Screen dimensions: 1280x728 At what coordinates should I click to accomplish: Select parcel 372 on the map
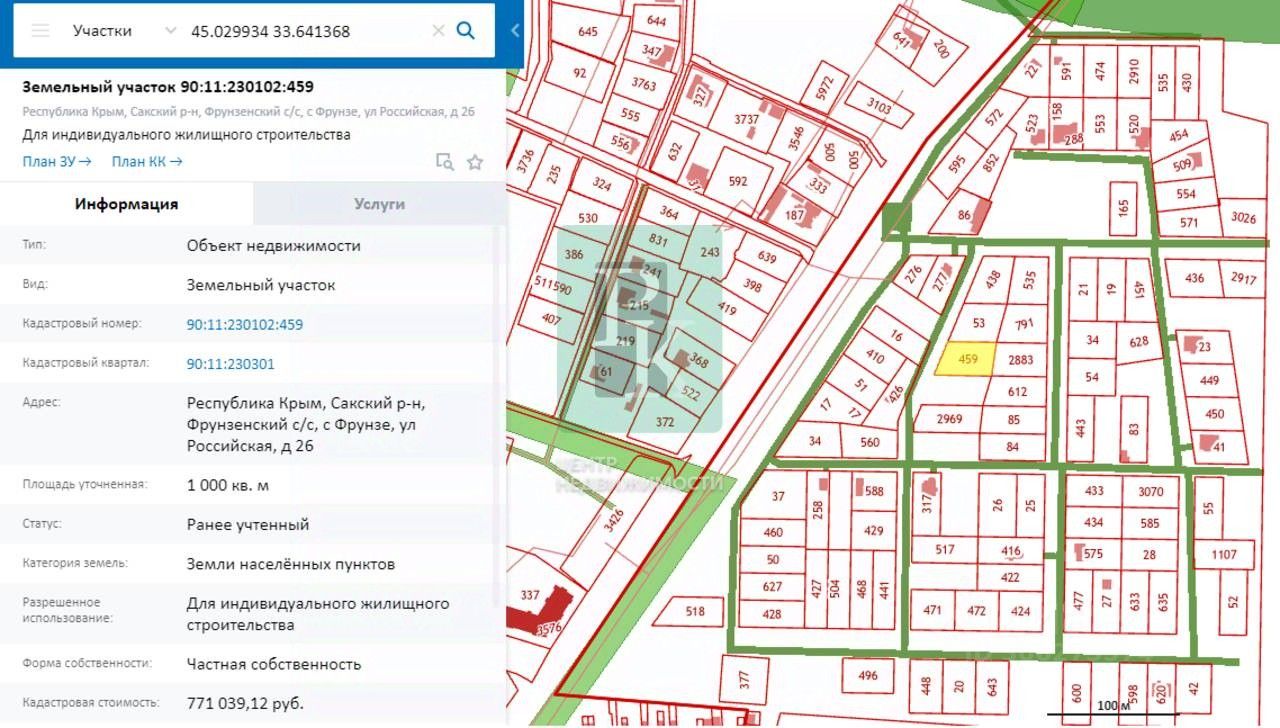[x=665, y=422]
